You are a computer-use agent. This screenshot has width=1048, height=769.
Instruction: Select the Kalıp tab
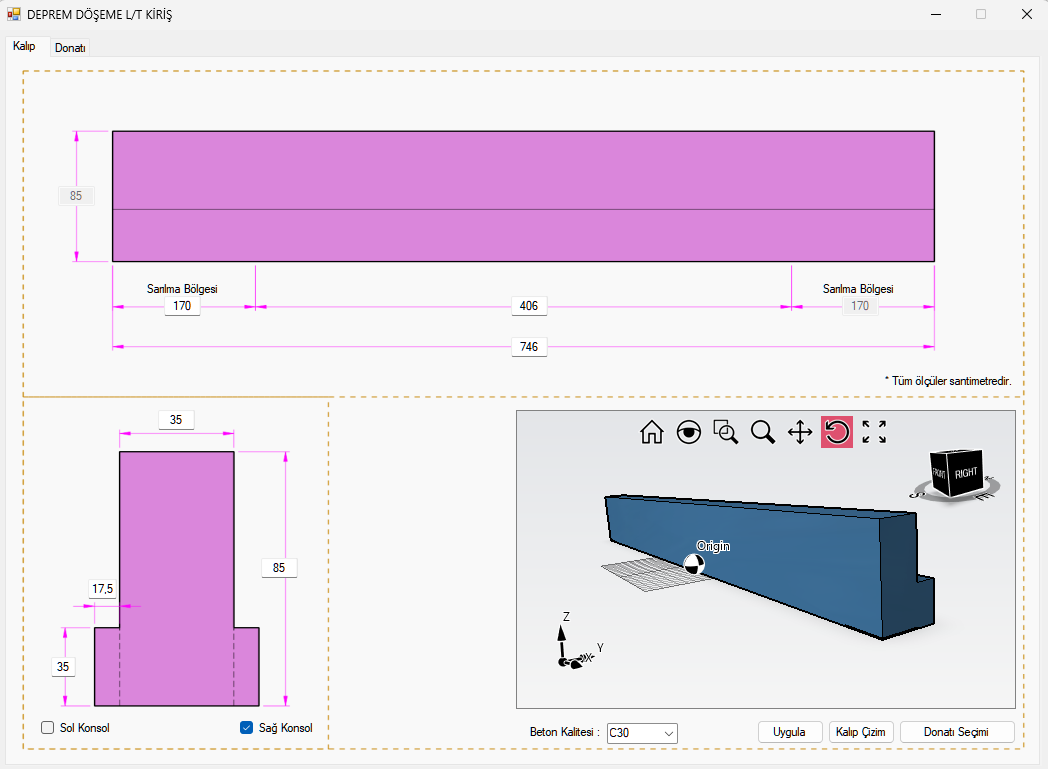(25, 47)
